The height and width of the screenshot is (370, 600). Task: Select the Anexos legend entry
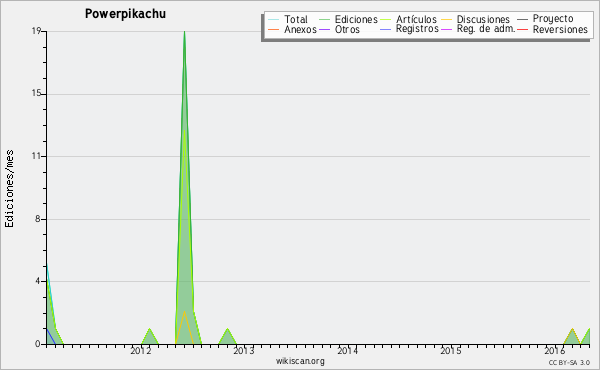pos(292,29)
